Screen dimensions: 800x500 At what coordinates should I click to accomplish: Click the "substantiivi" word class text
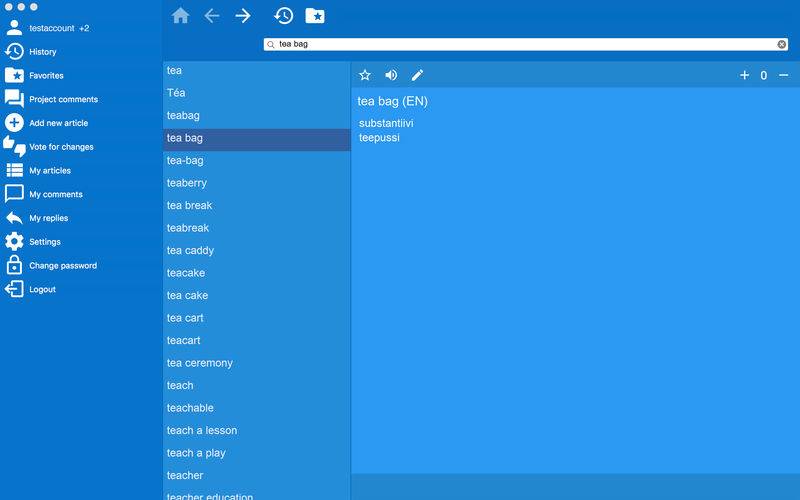click(386, 123)
